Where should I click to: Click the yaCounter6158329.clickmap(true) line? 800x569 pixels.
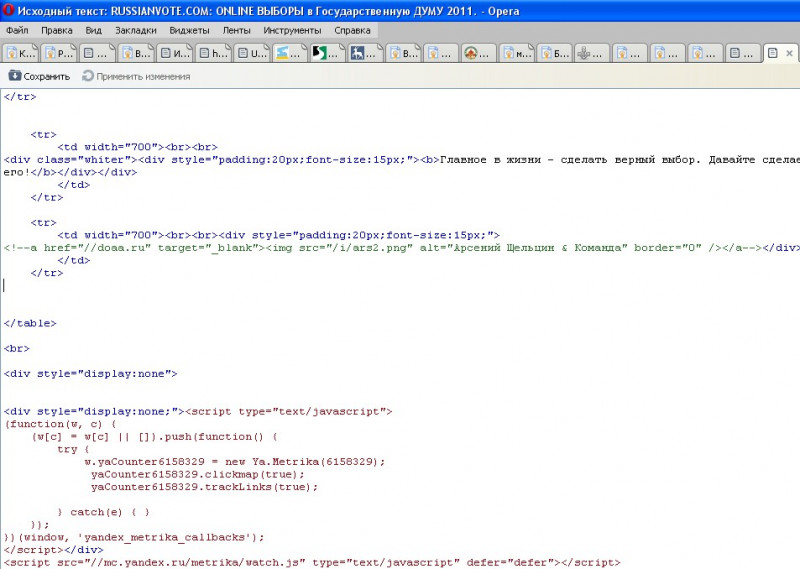click(x=198, y=474)
